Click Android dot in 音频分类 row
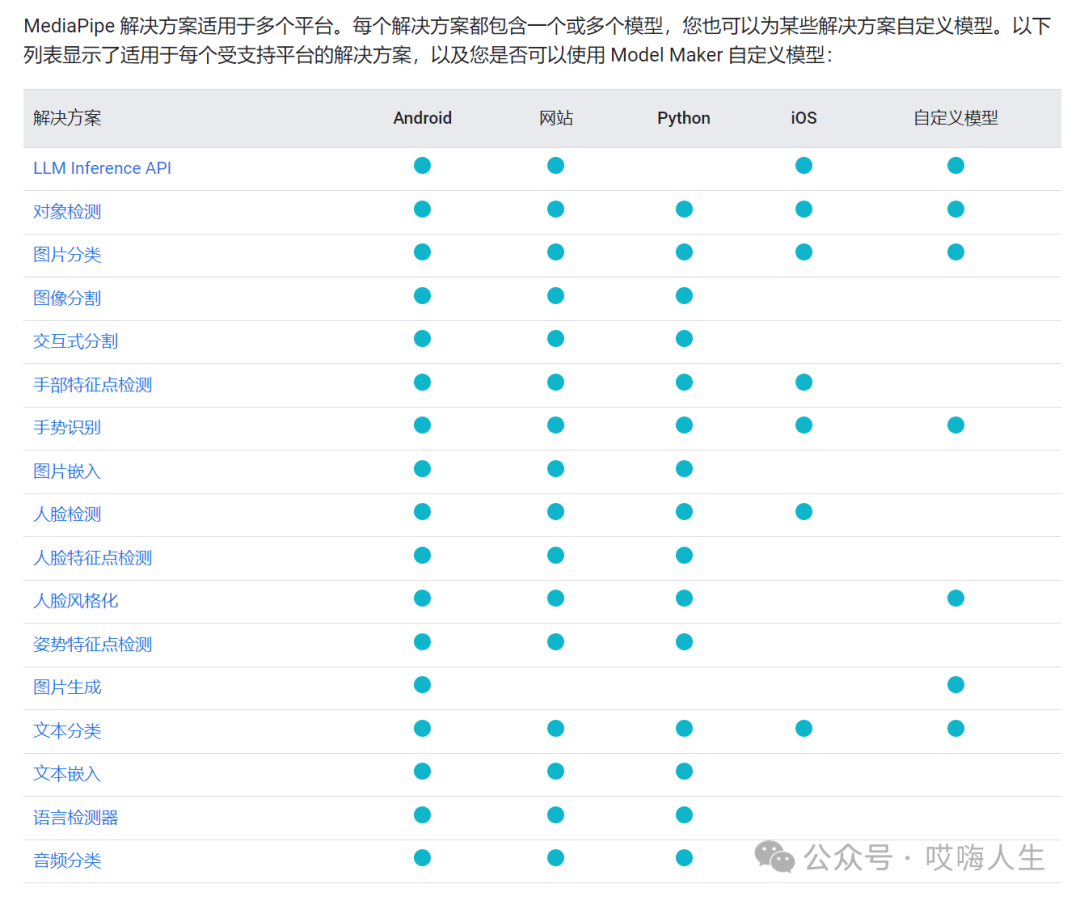Image resolution: width=1080 pixels, height=901 pixels. 422,858
